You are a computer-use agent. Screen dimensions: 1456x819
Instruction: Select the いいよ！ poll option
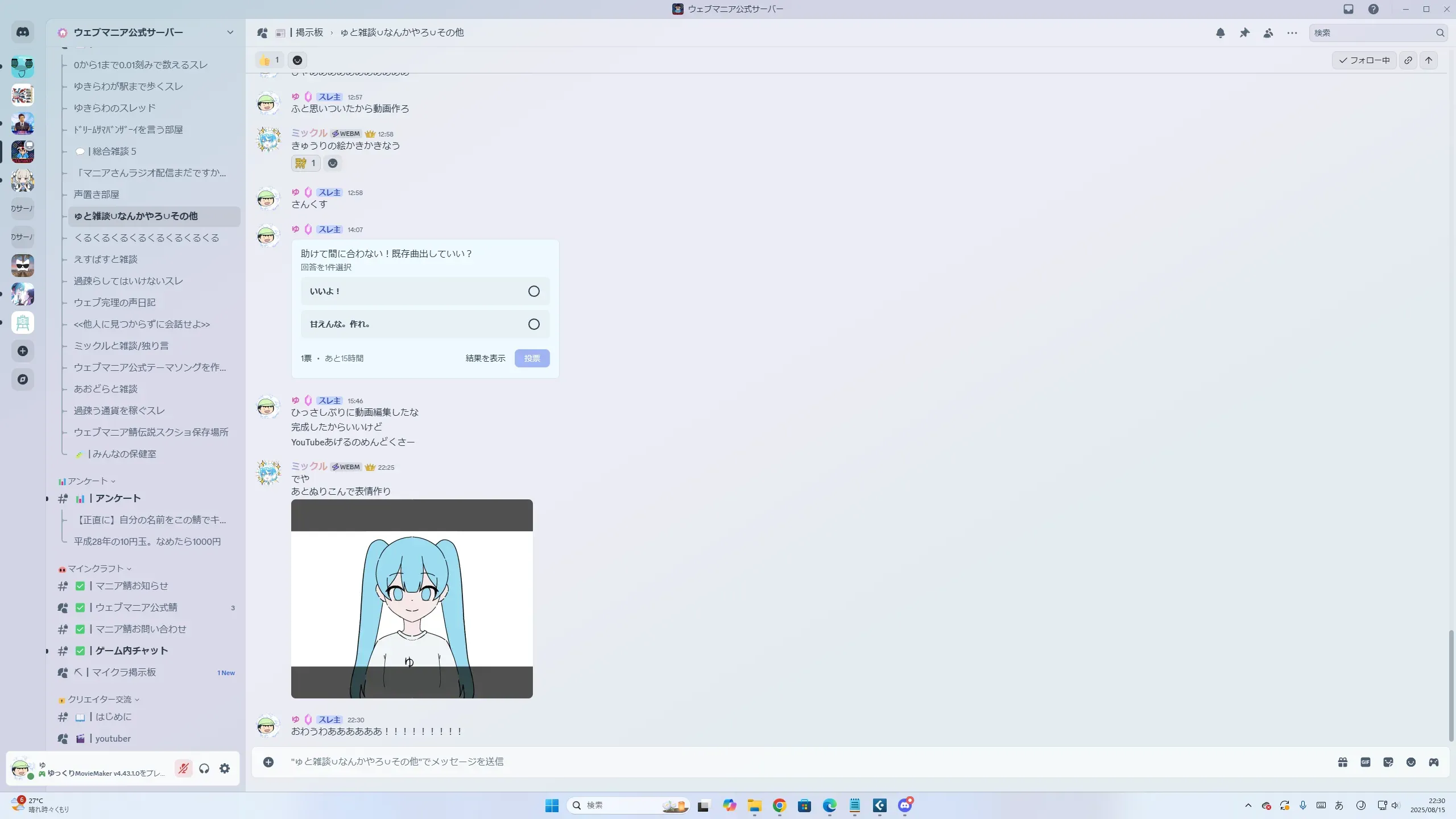[425, 291]
